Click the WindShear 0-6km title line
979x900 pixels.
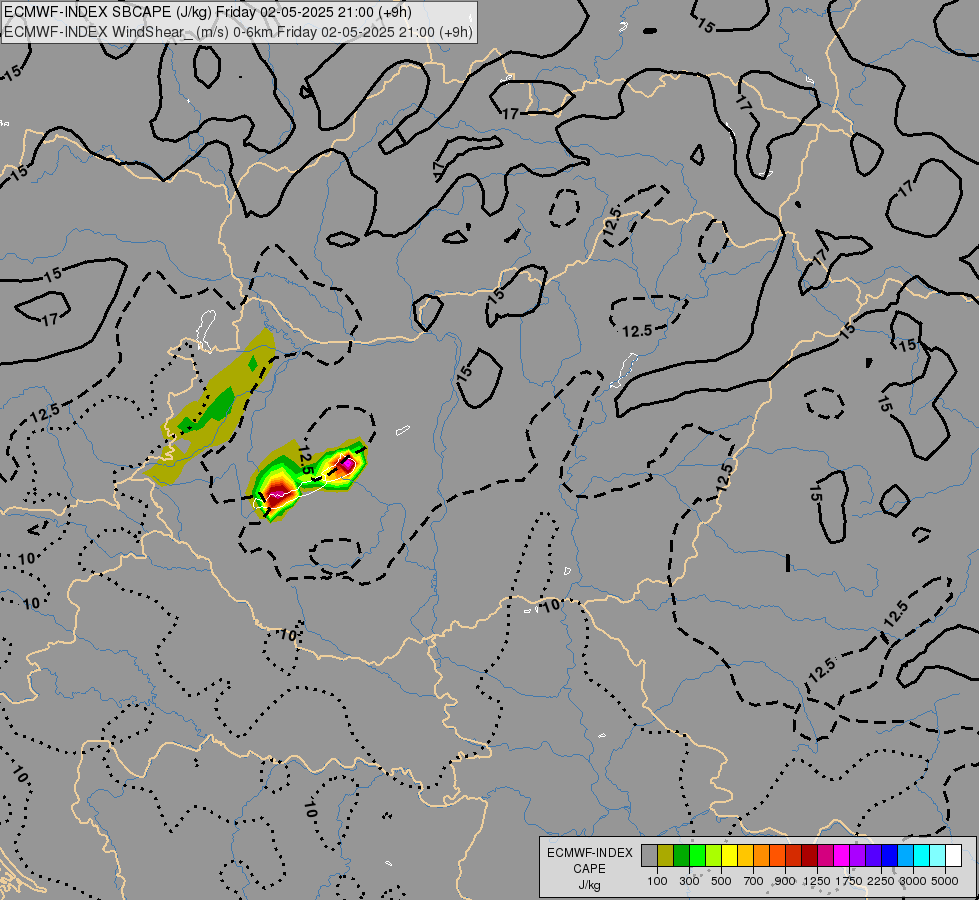pos(239,32)
